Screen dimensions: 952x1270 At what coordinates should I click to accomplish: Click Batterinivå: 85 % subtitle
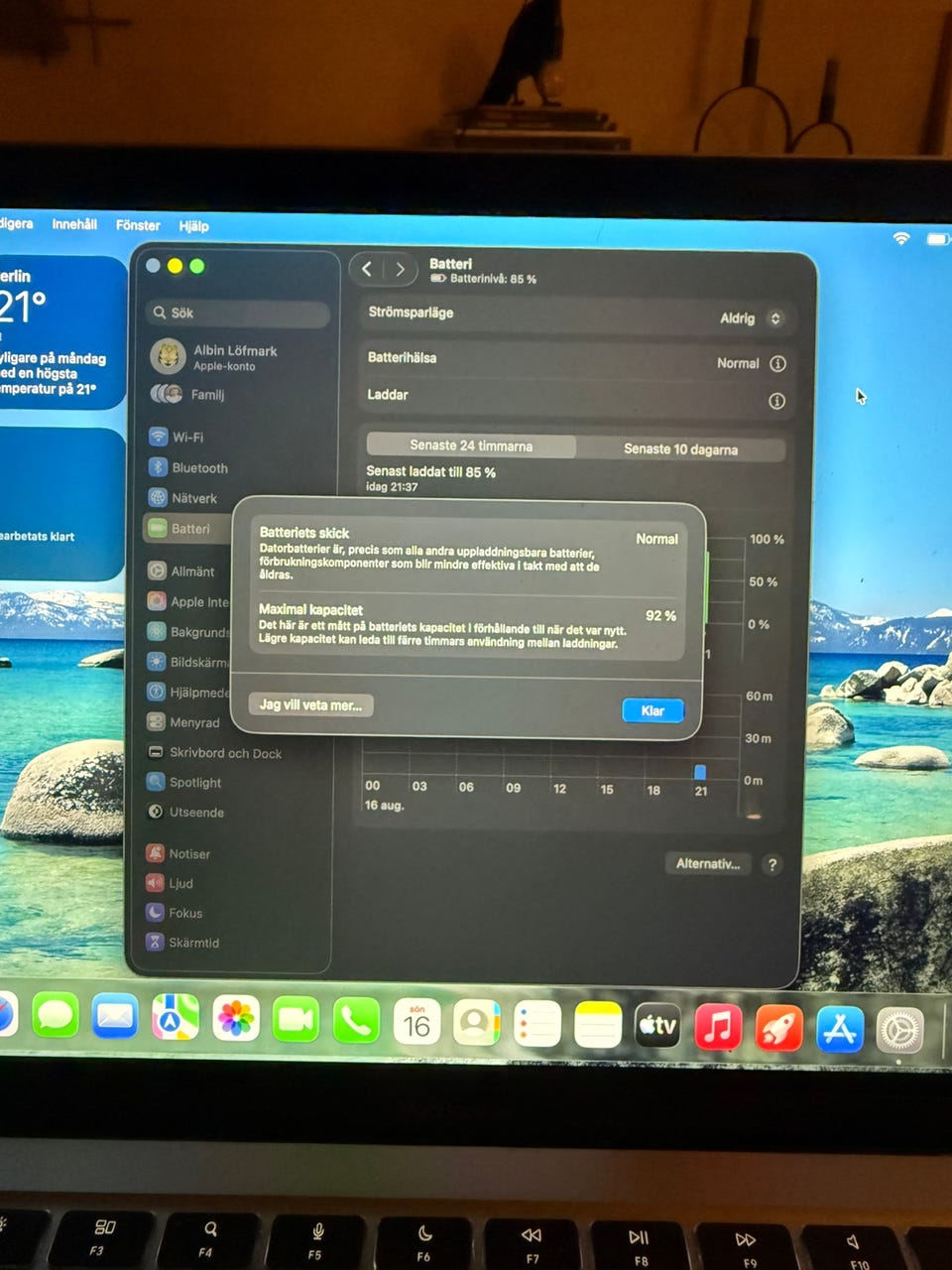point(493,279)
